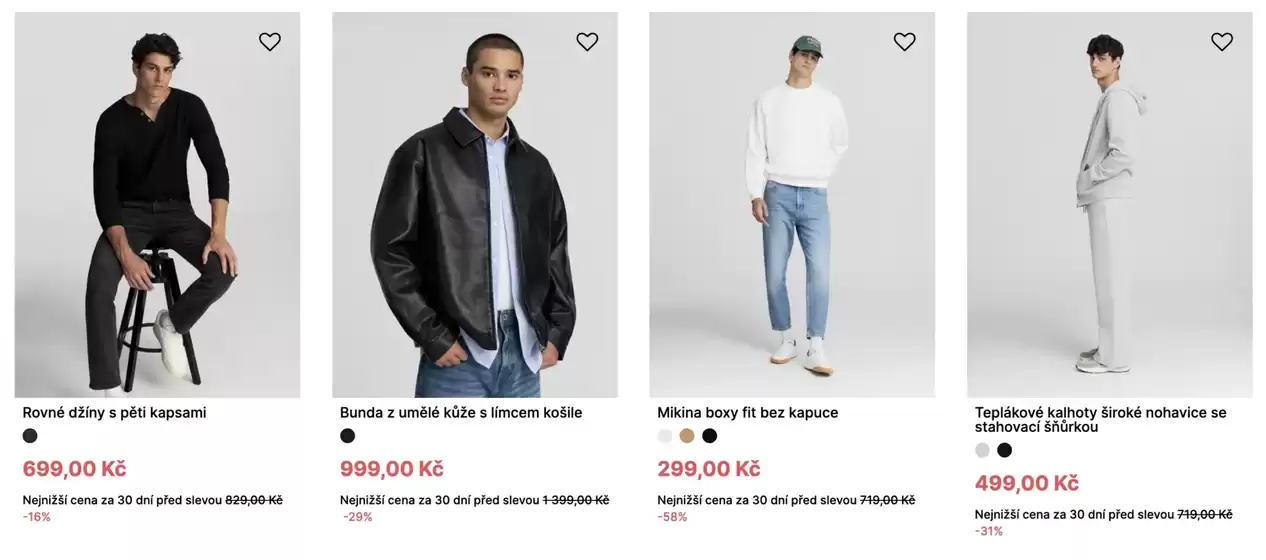Viewport: 1266px width, 560px height.
Task: Save Teplákové kalhoty with heart icon
Action: click(1222, 42)
